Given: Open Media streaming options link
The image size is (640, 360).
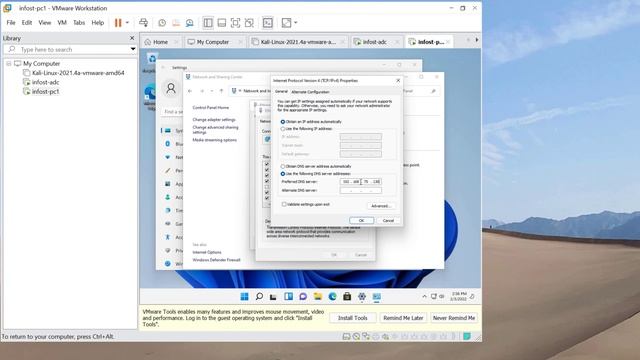Looking at the screenshot, I should click(214, 140).
